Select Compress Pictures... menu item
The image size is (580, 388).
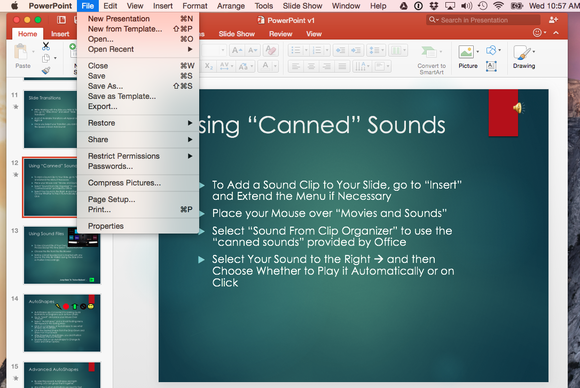click(x=138, y=183)
